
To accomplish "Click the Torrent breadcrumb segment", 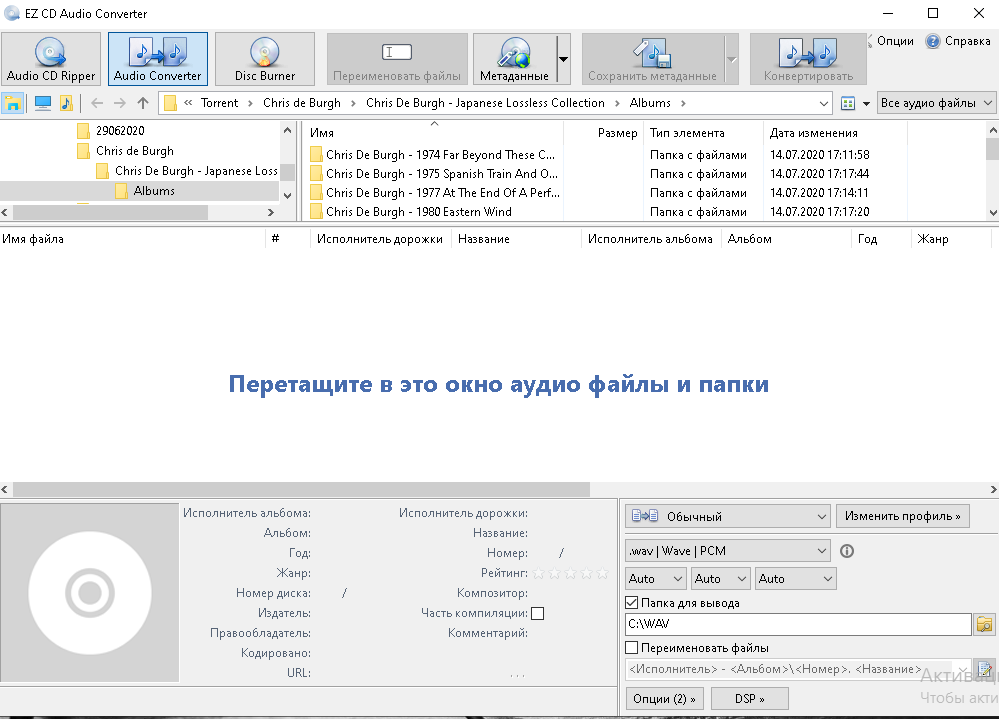I will pos(219,103).
